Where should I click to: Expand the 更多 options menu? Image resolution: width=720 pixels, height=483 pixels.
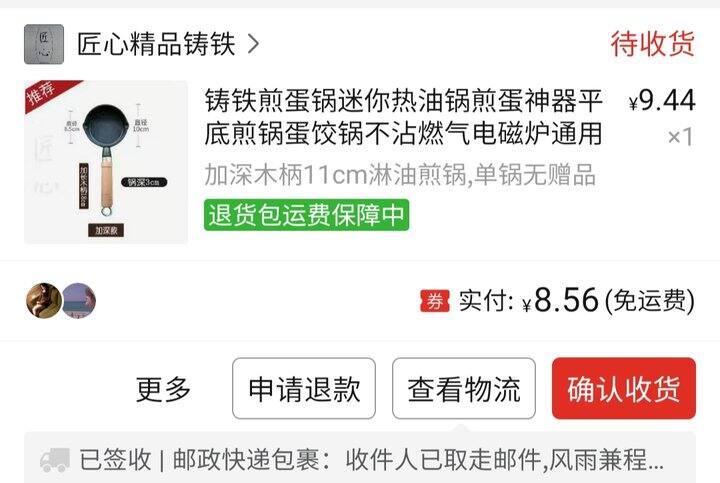163,389
